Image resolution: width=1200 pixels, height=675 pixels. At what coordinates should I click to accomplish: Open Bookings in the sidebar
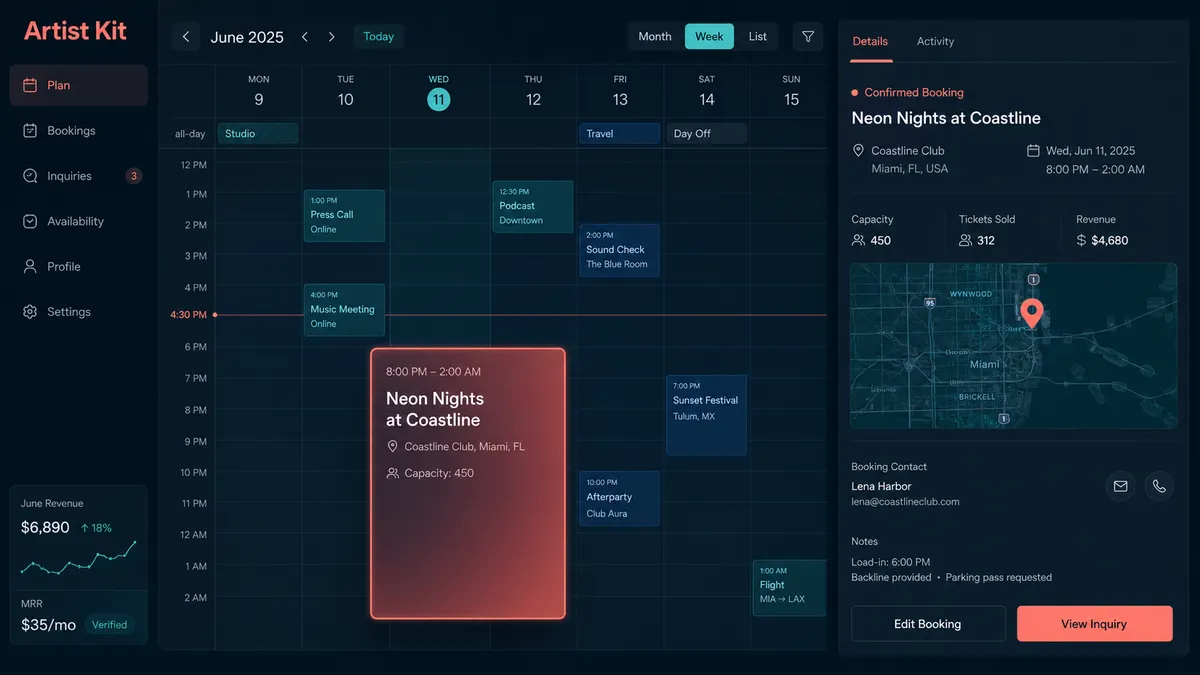click(x=79, y=130)
